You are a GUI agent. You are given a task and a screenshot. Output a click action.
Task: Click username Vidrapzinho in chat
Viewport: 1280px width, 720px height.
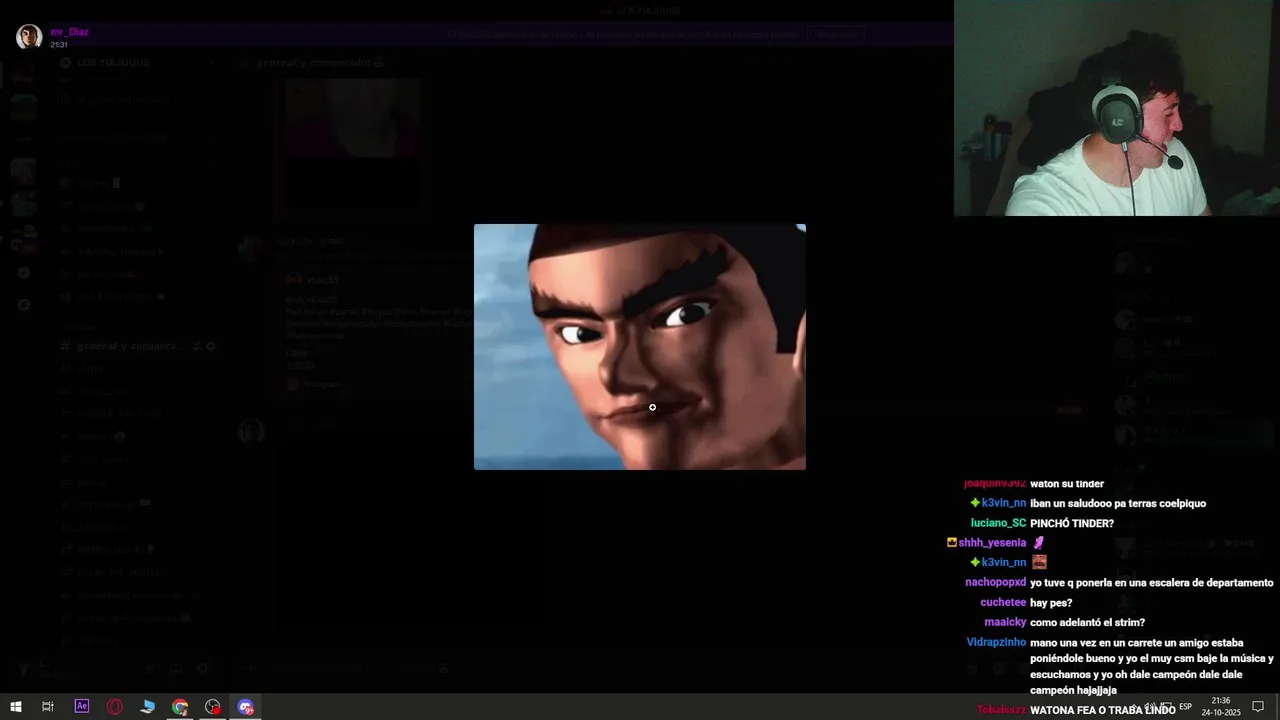[997, 643]
